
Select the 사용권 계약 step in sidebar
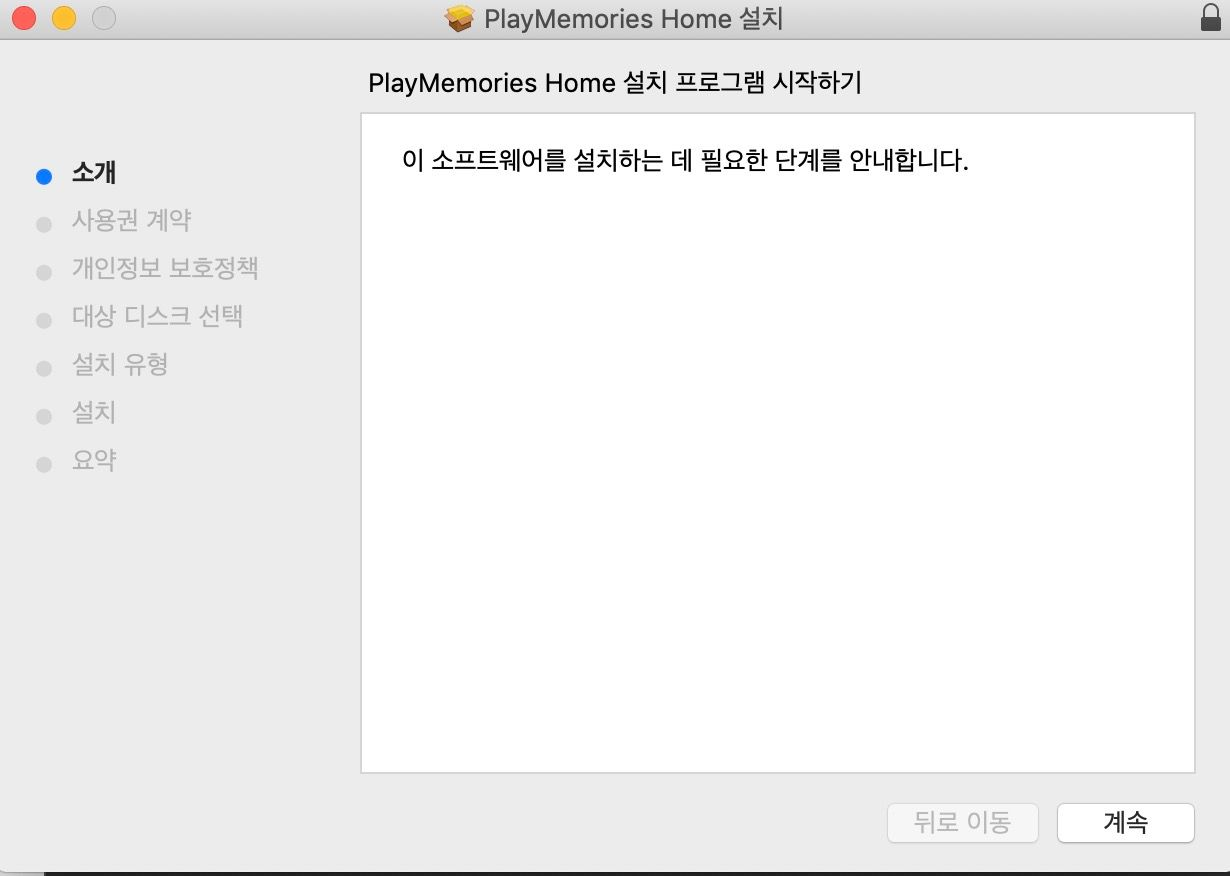pyautogui.click(x=131, y=220)
